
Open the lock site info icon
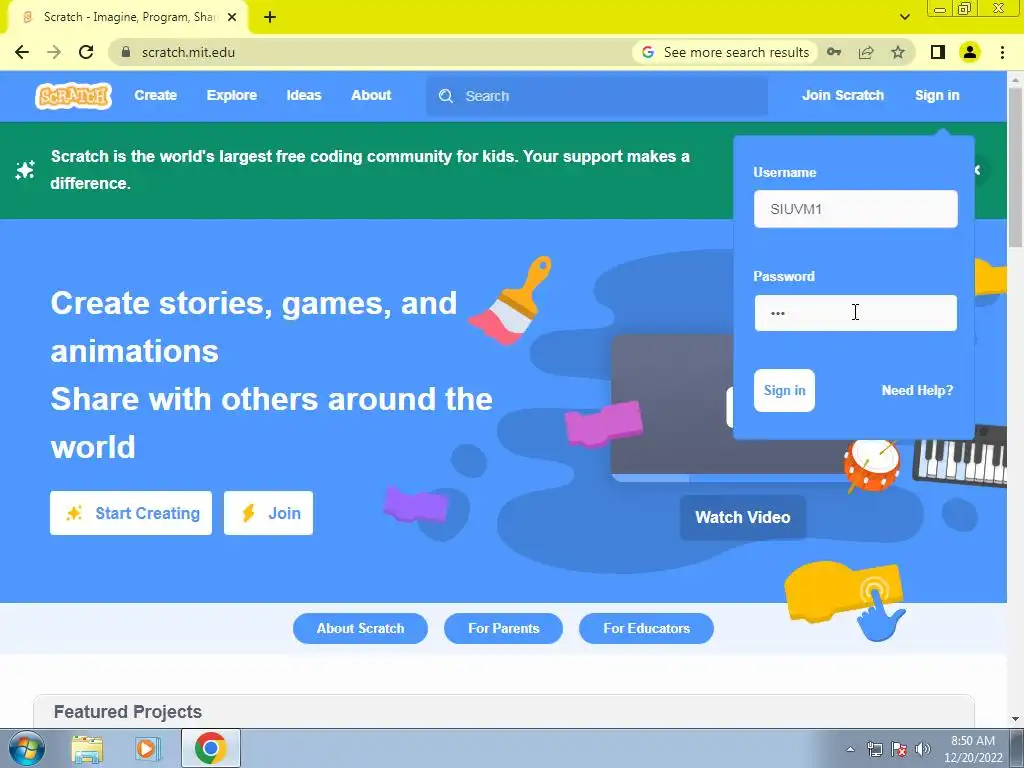(x=126, y=52)
